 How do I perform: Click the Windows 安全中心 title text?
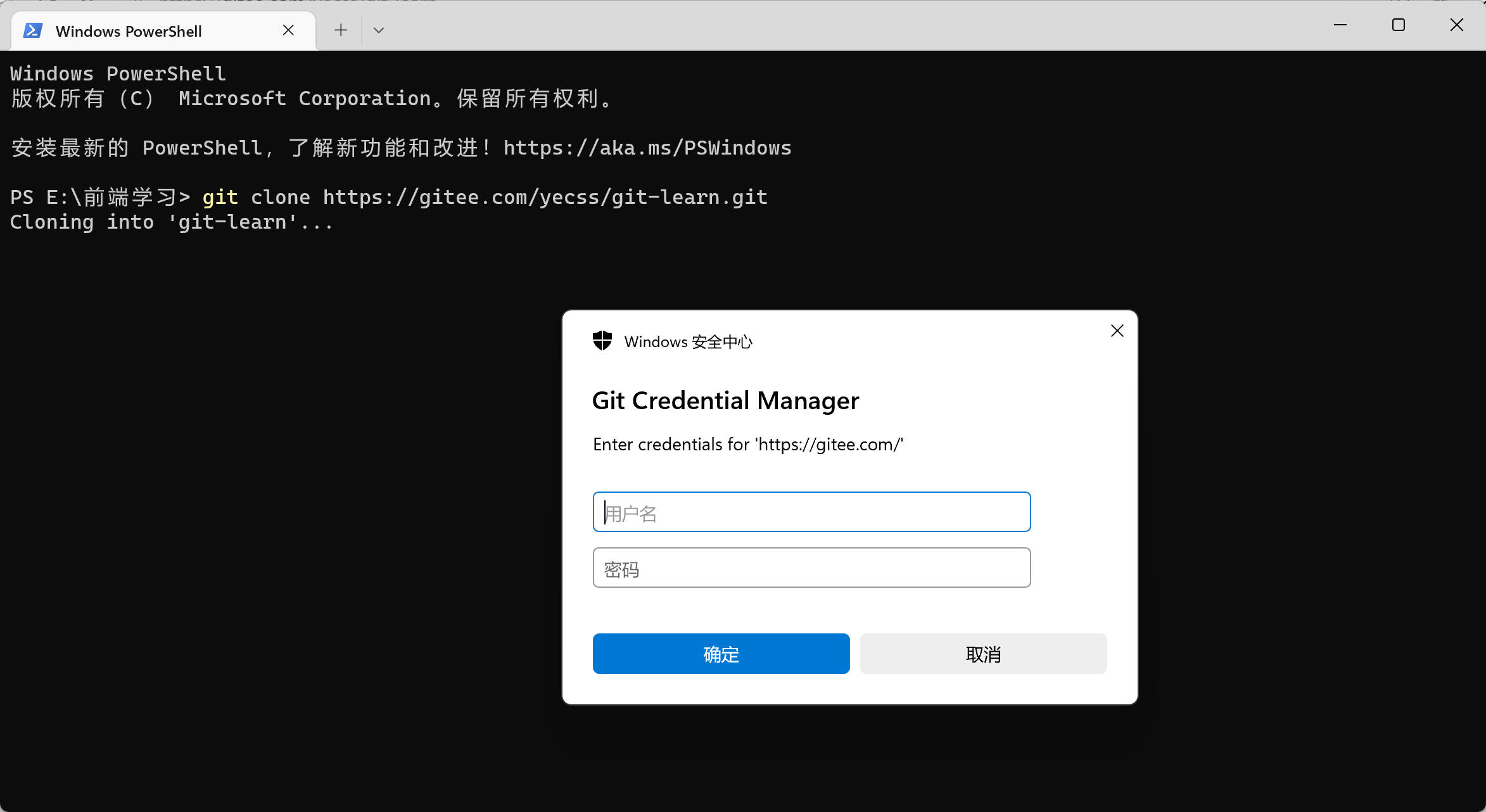tap(688, 342)
